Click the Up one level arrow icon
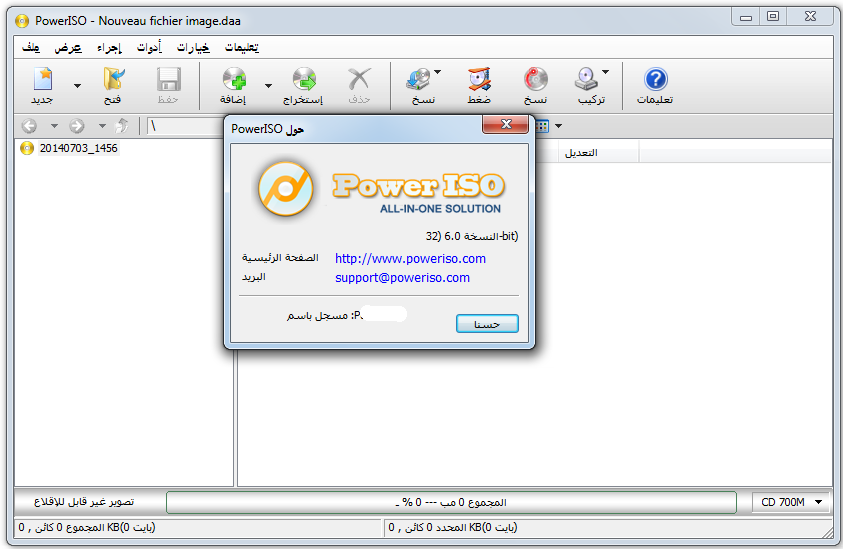 click(x=122, y=126)
